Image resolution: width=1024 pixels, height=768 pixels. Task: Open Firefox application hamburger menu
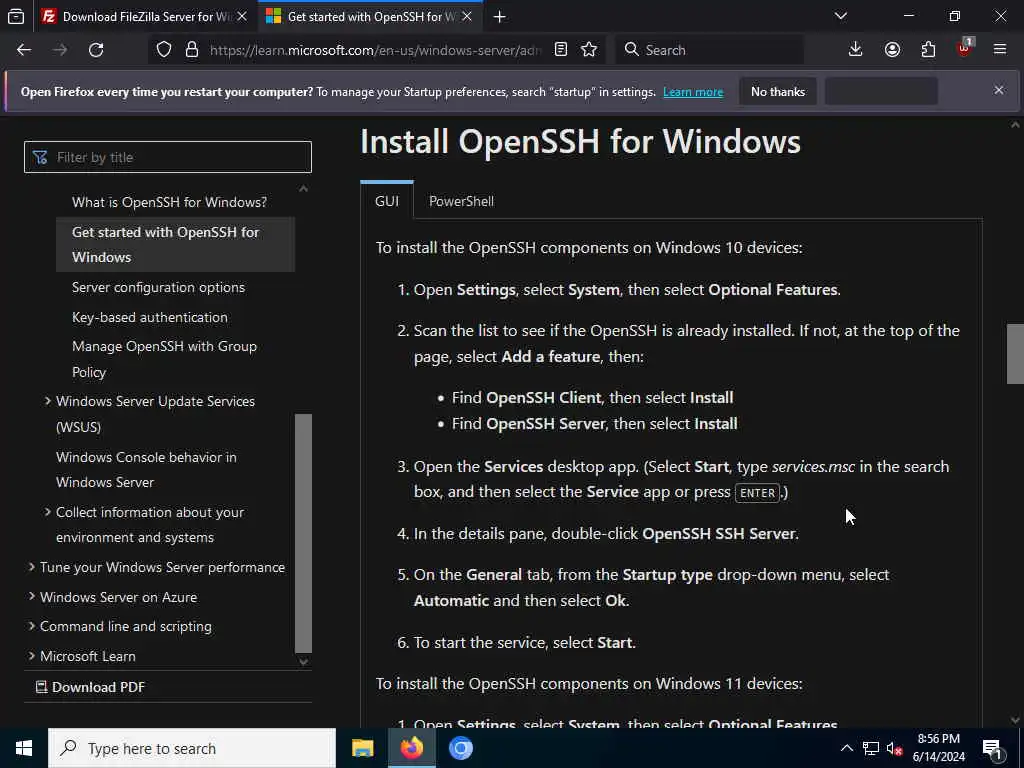[x=1000, y=50]
